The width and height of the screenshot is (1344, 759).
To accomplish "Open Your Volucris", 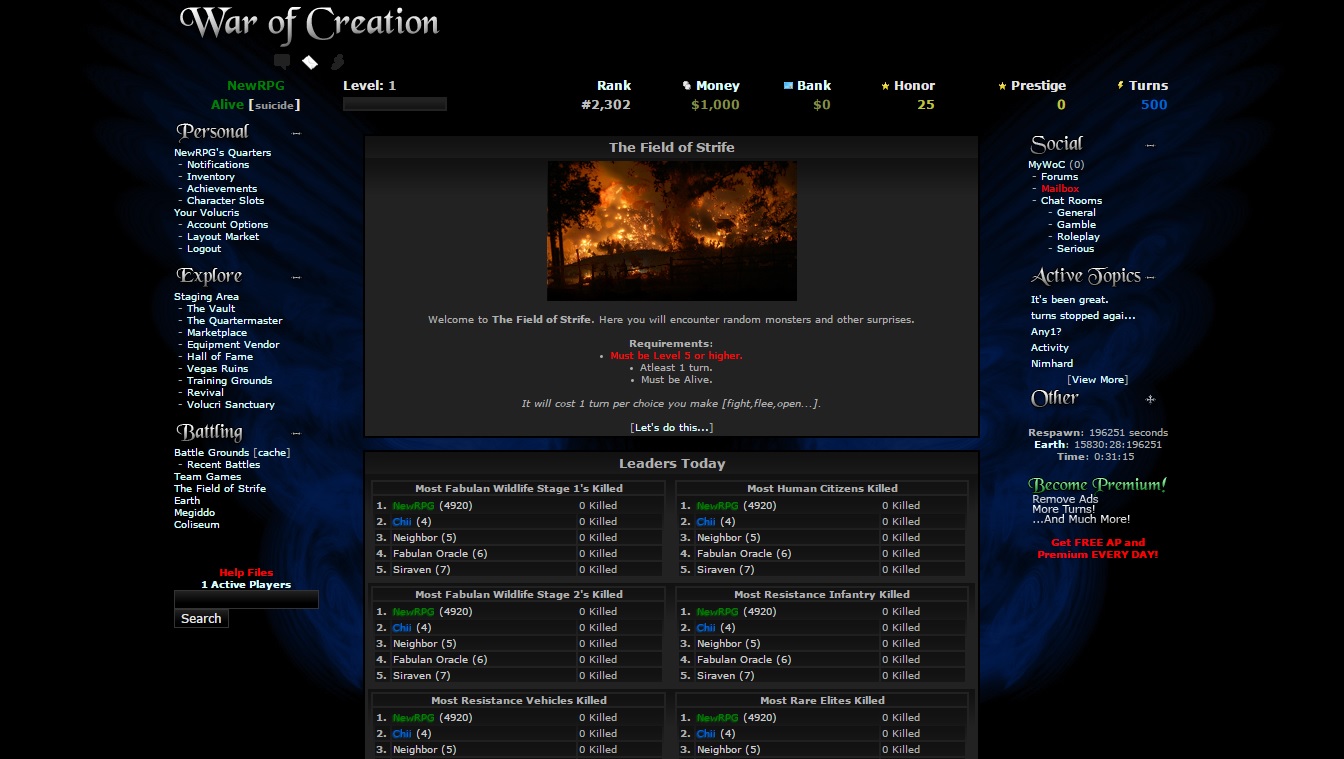I will click(207, 213).
